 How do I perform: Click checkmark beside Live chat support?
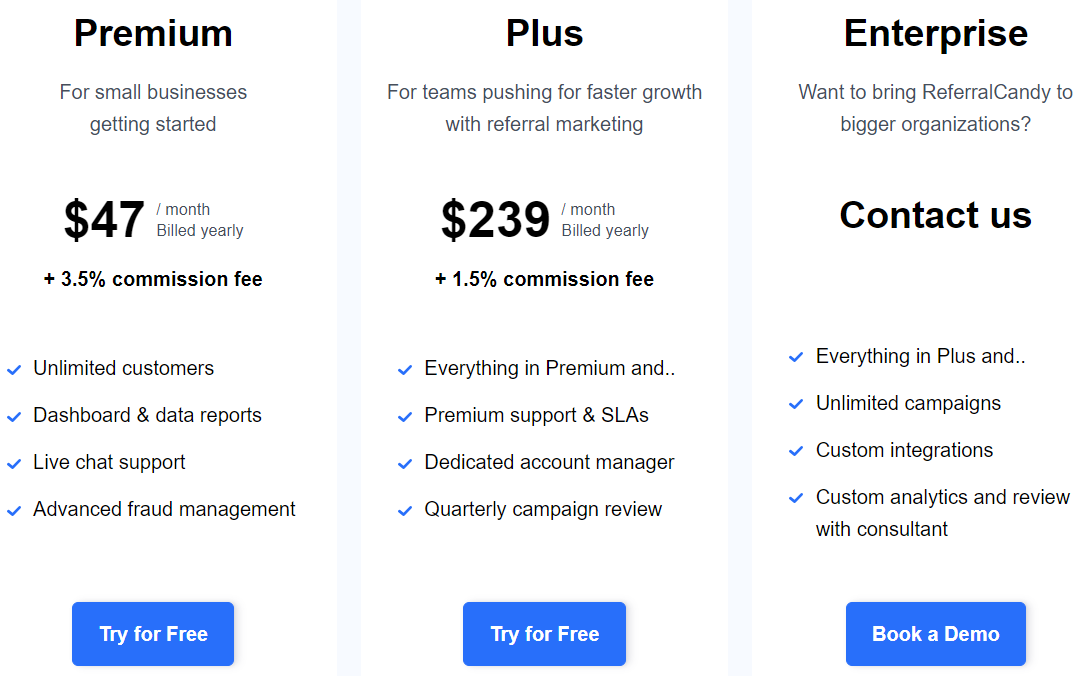point(14,464)
